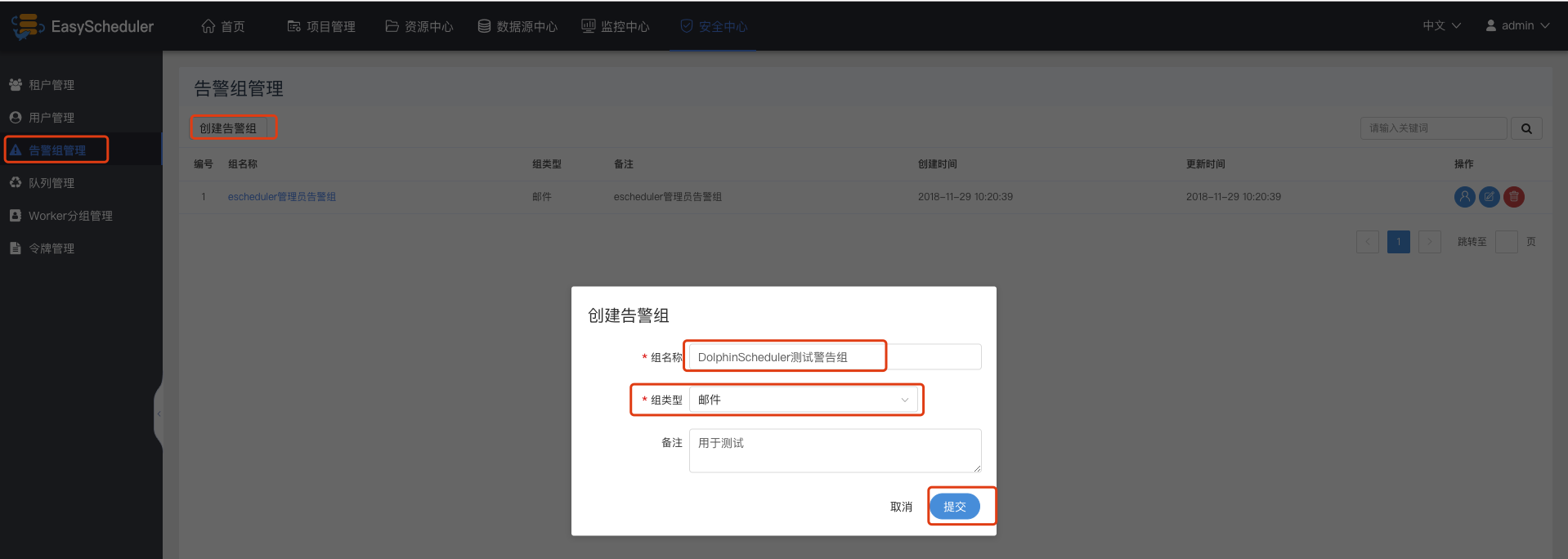Viewport: 1568px width, 559px height.
Task: Click 提交 to submit the alert group
Action: [x=955, y=507]
